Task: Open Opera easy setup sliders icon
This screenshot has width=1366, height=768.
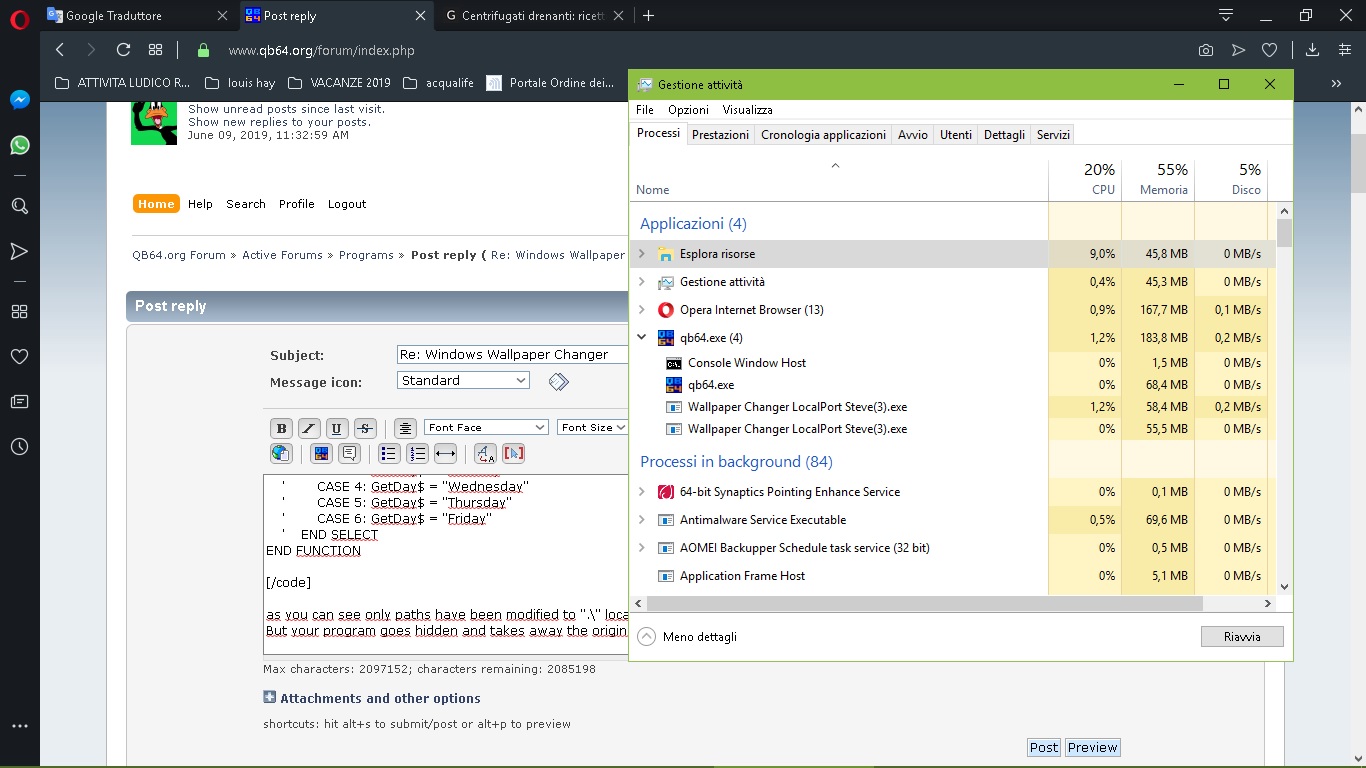Action: coord(1345,50)
